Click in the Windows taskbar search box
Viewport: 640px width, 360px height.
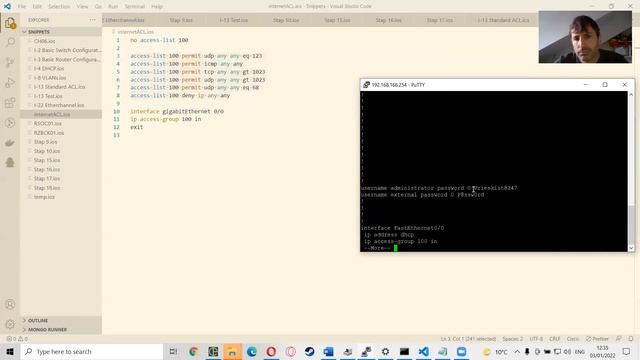tap(92, 351)
